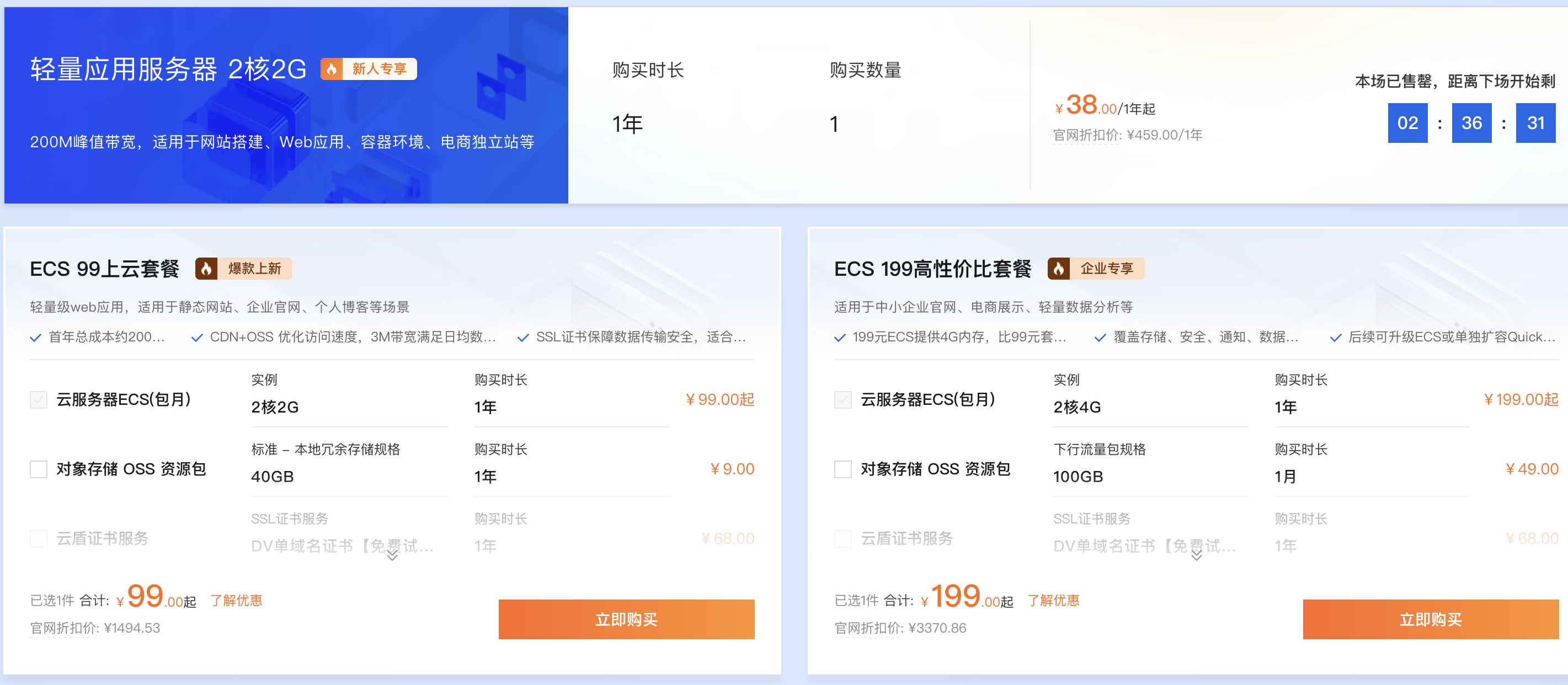The width and height of the screenshot is (1568, 685).
Task: Expand more items chevron in ECS 199 package
Action: pos(1196,555)
